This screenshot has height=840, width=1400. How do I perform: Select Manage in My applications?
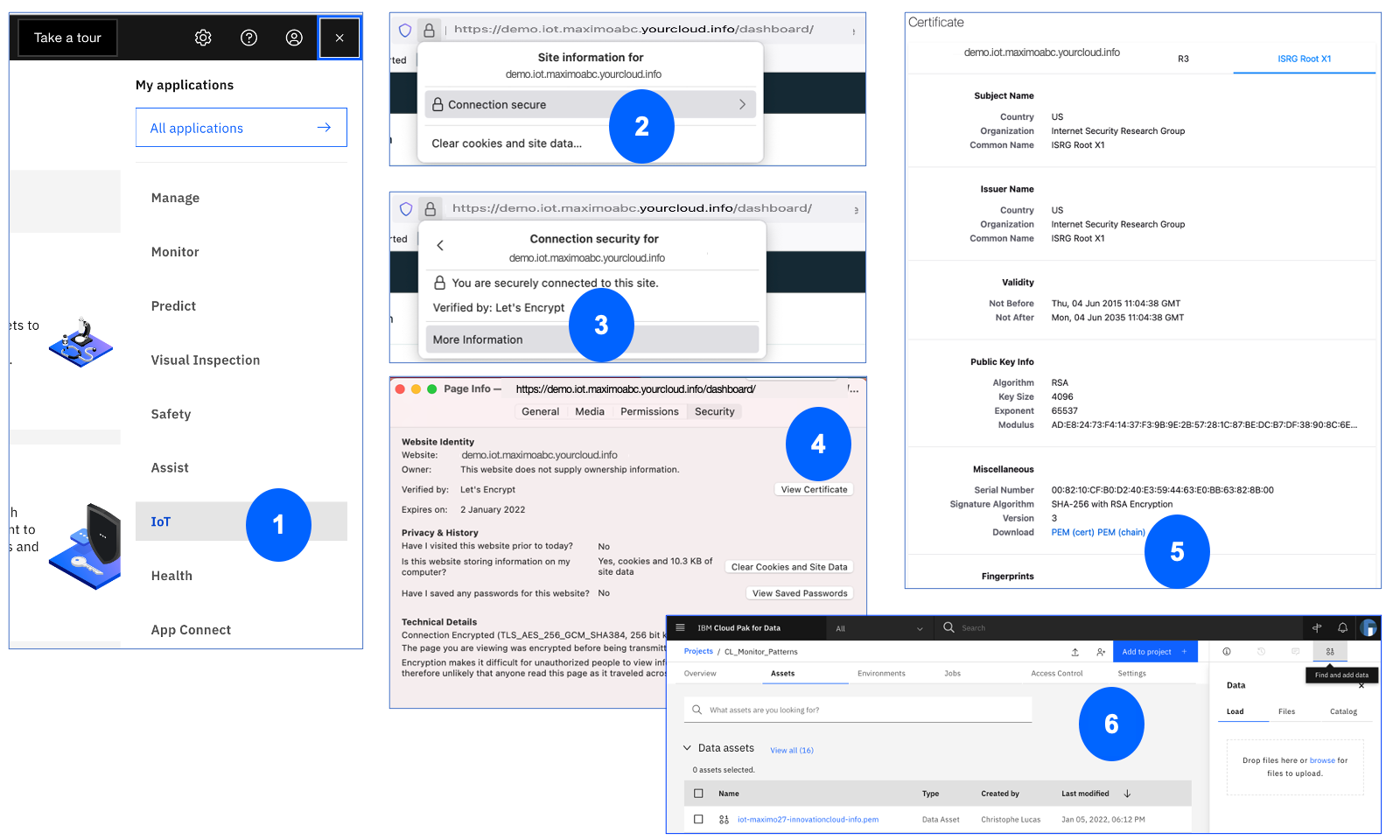[x=175, y=198]
